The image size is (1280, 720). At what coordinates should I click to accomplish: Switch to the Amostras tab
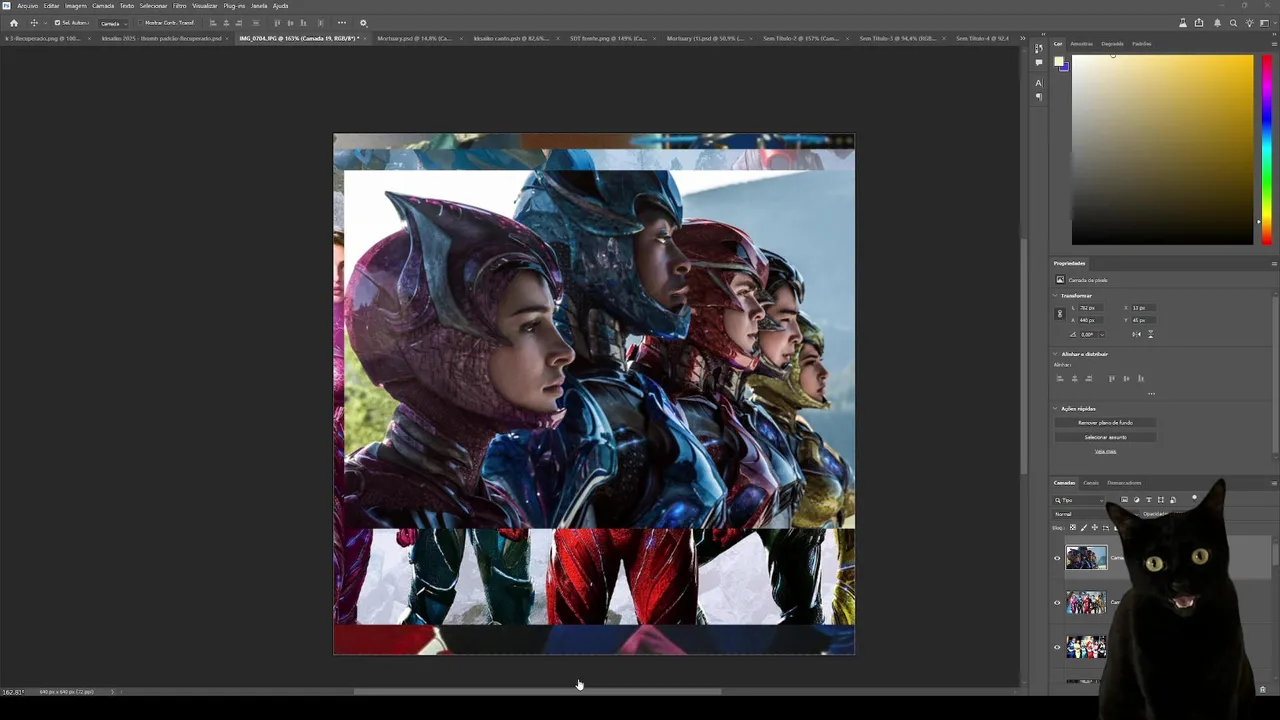(1081, 44)
